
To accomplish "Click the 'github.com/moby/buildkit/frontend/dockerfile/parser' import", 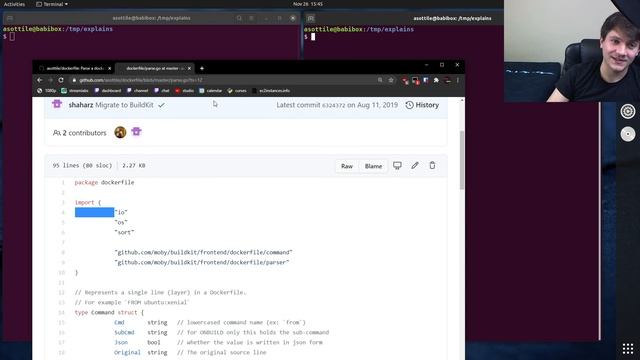I will [x=202, y=262].
